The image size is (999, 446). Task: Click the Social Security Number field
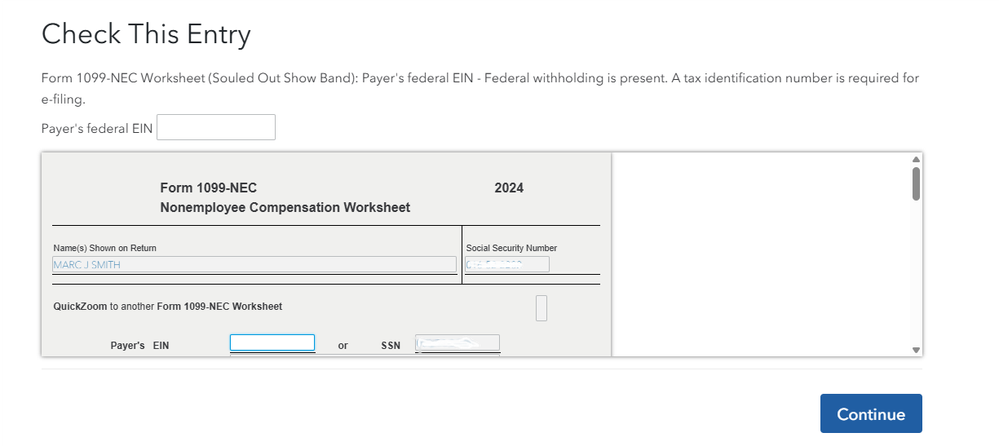[x=507, y=264]
